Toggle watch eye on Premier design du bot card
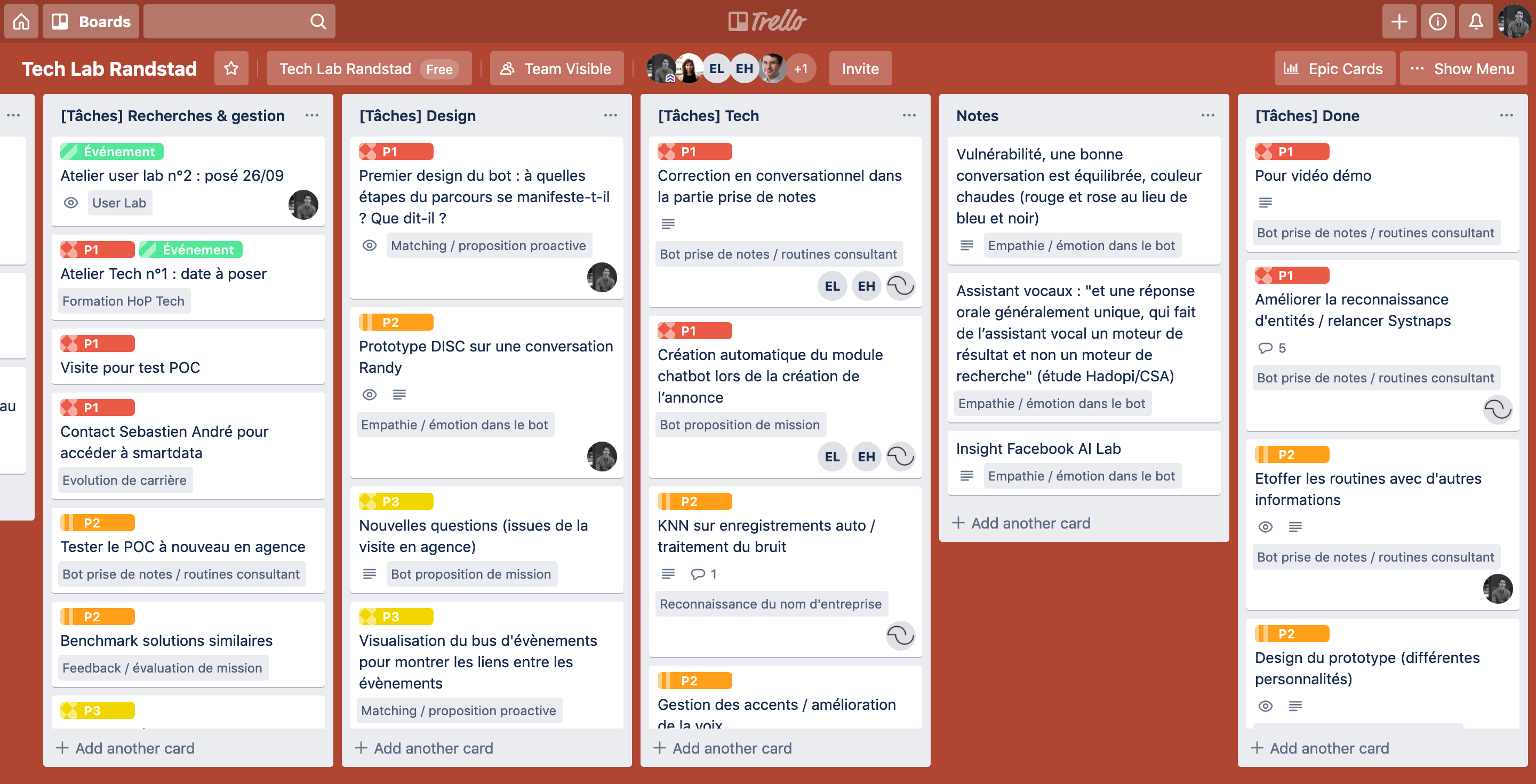 pos(370,246)
